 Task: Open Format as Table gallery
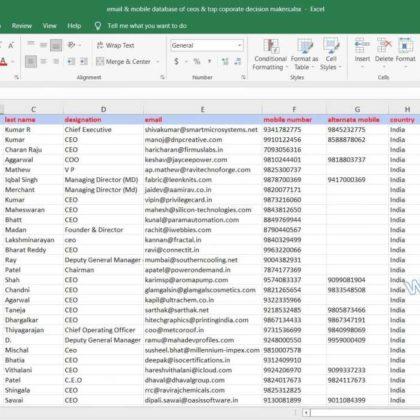pyautogui.click(x=304, y=55)
